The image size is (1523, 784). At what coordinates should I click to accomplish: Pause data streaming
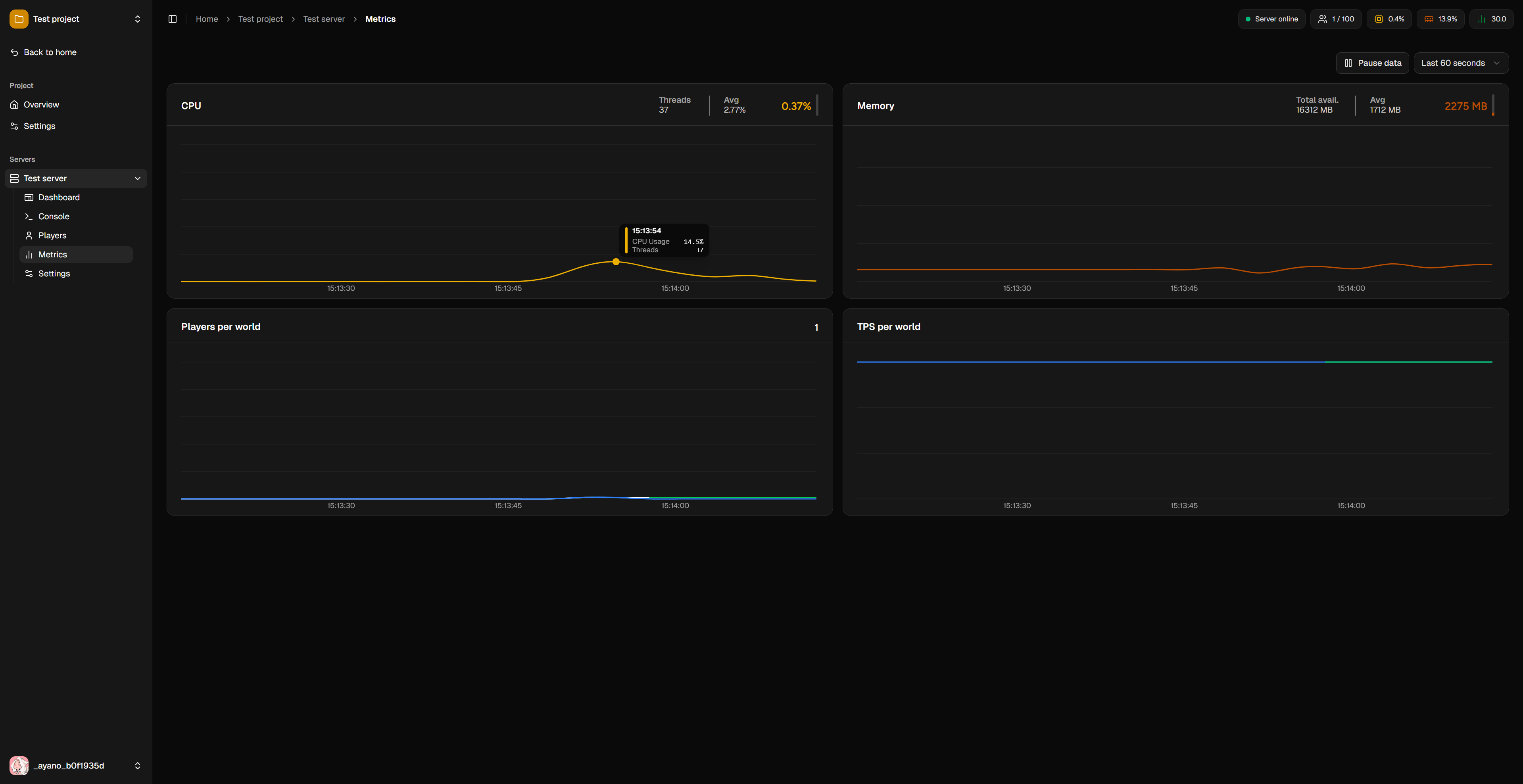point(1372,63)
